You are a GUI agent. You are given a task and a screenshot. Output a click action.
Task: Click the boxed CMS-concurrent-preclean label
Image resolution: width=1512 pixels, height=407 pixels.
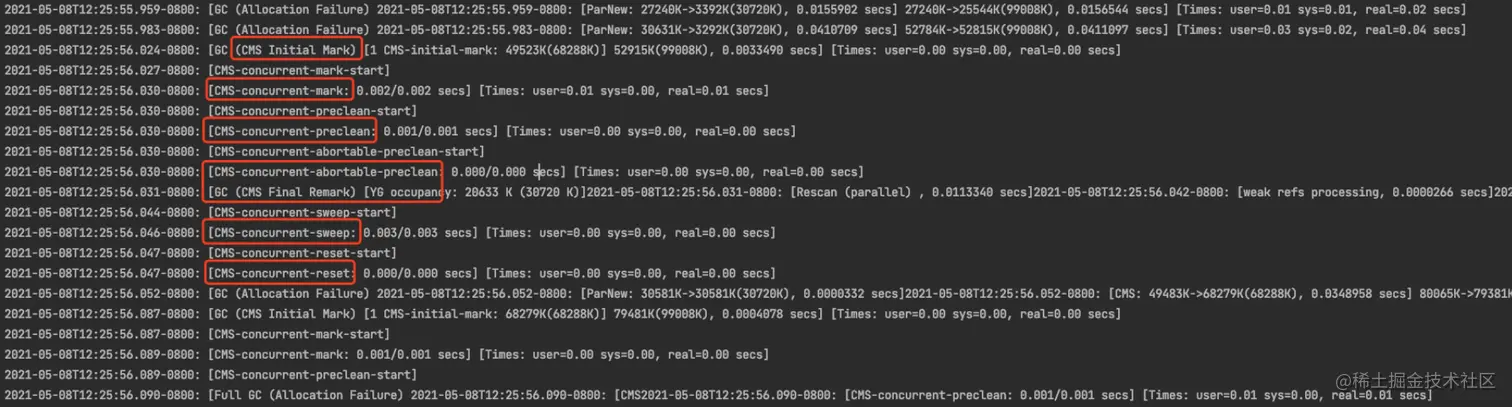291,131
